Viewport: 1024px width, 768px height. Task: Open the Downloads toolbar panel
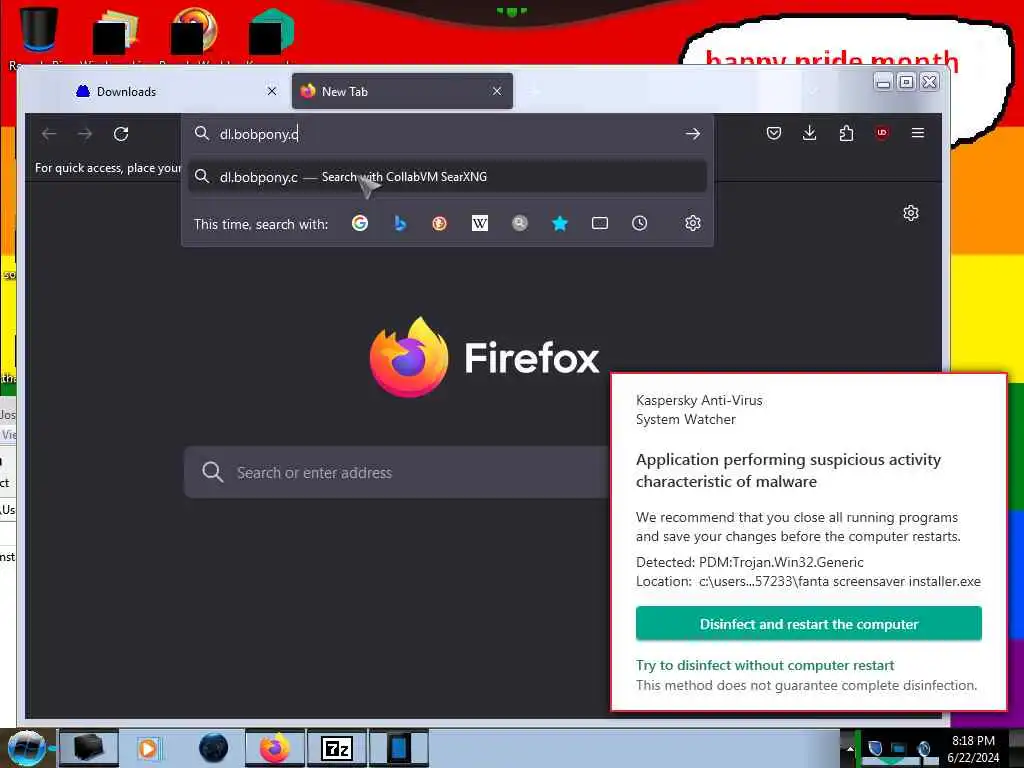[809, 133]
